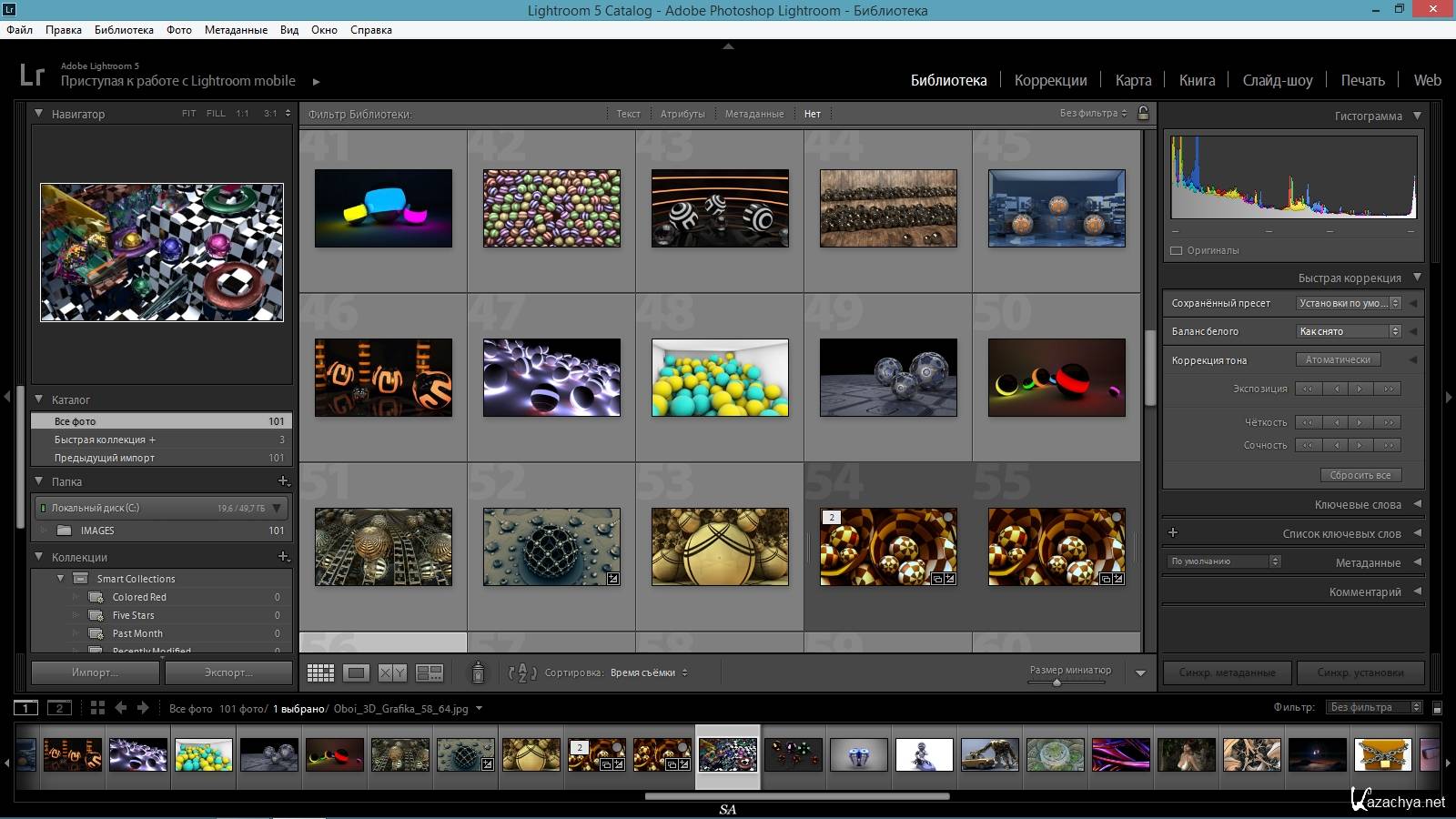Reverse sort direction with A-Z icon

click(x=521, y=672)
